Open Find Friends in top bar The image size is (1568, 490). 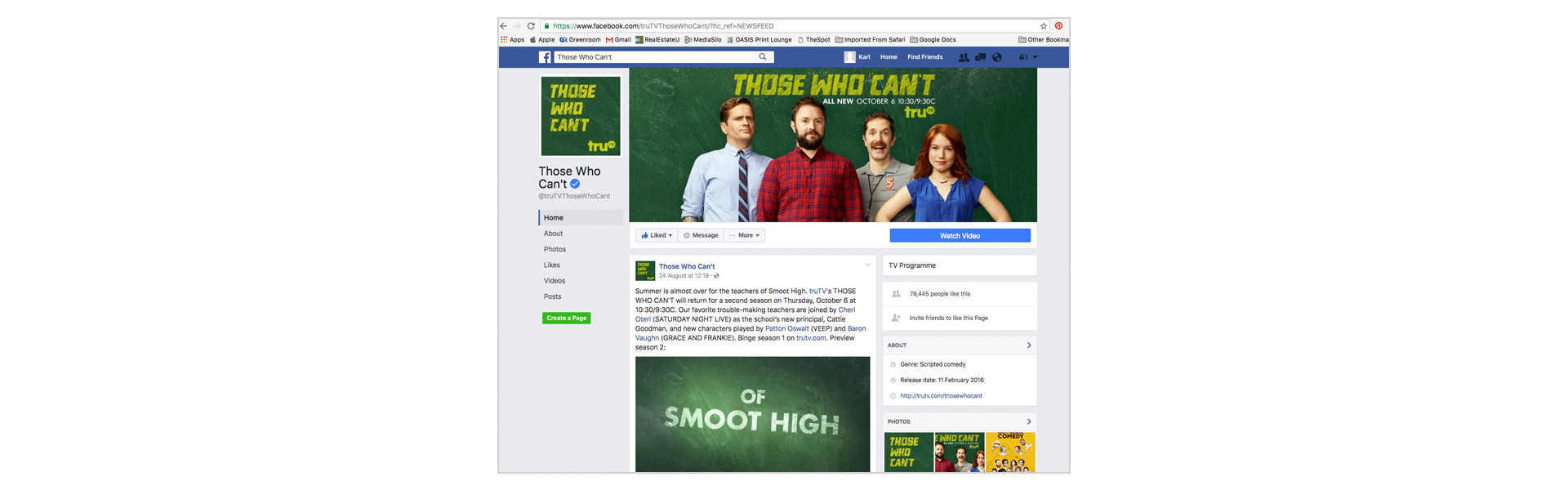click(x=925, y=57)
